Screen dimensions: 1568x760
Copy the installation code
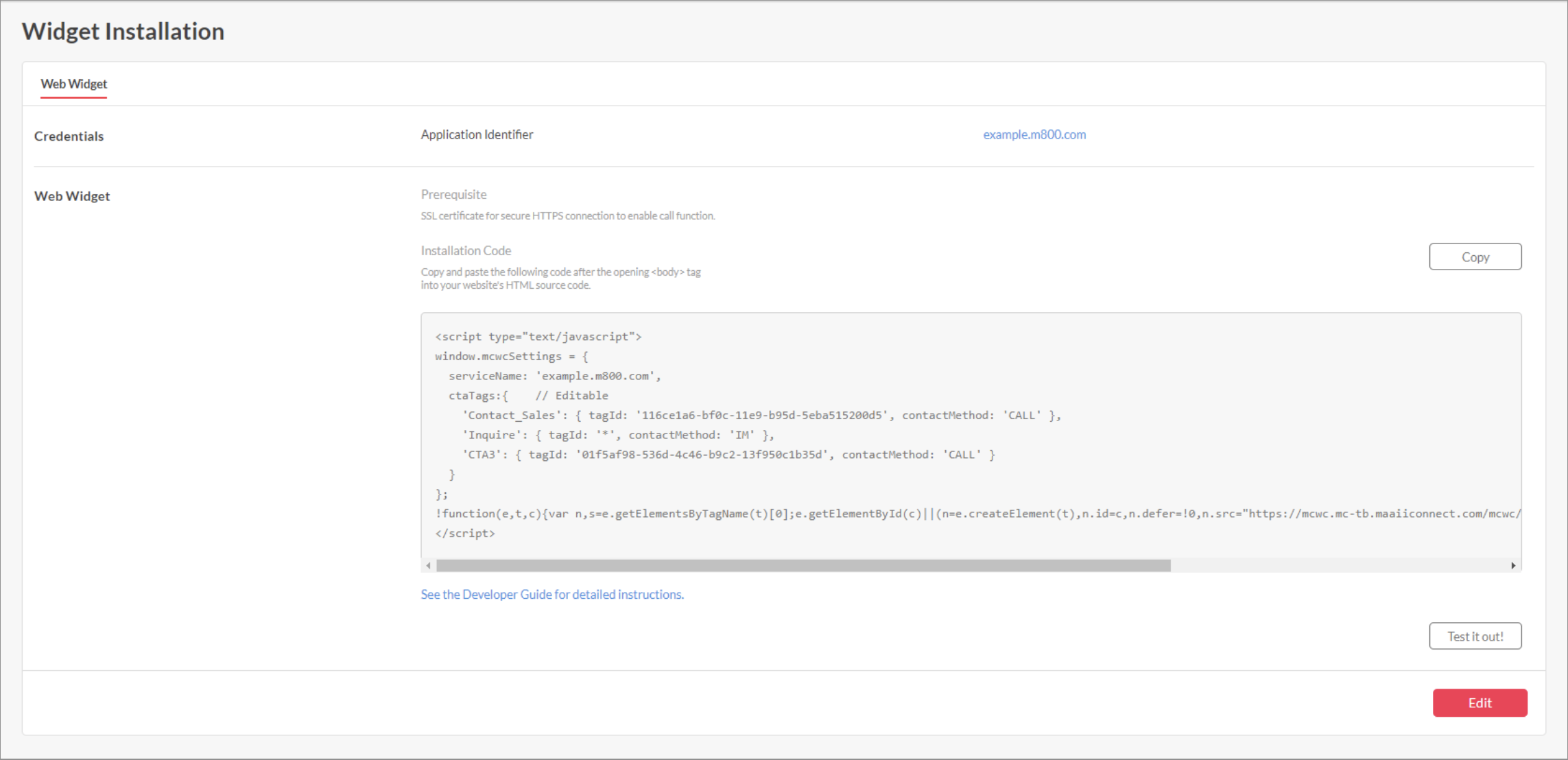tap(1475, 257)
